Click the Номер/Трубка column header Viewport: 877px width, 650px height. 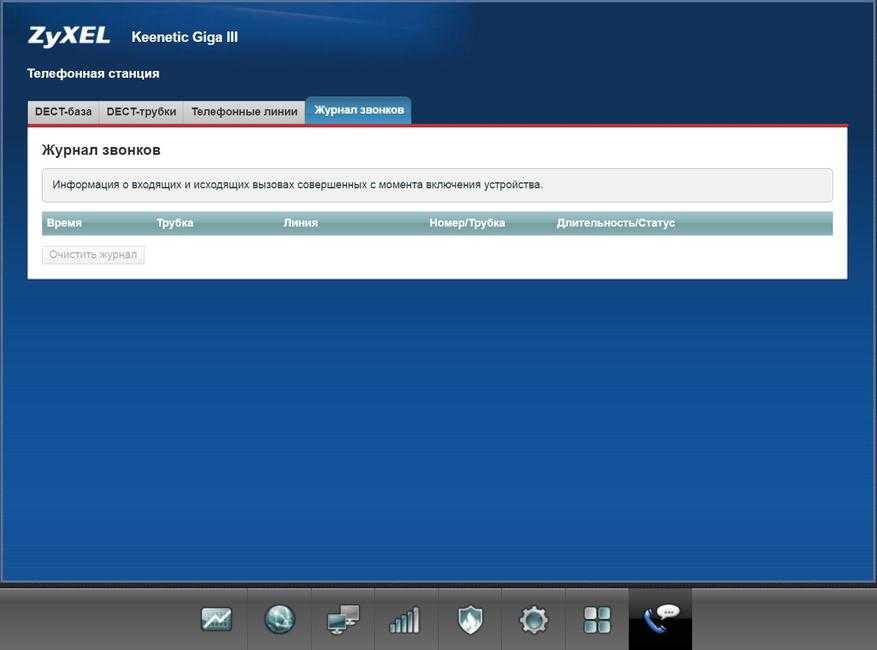point(467,223)
